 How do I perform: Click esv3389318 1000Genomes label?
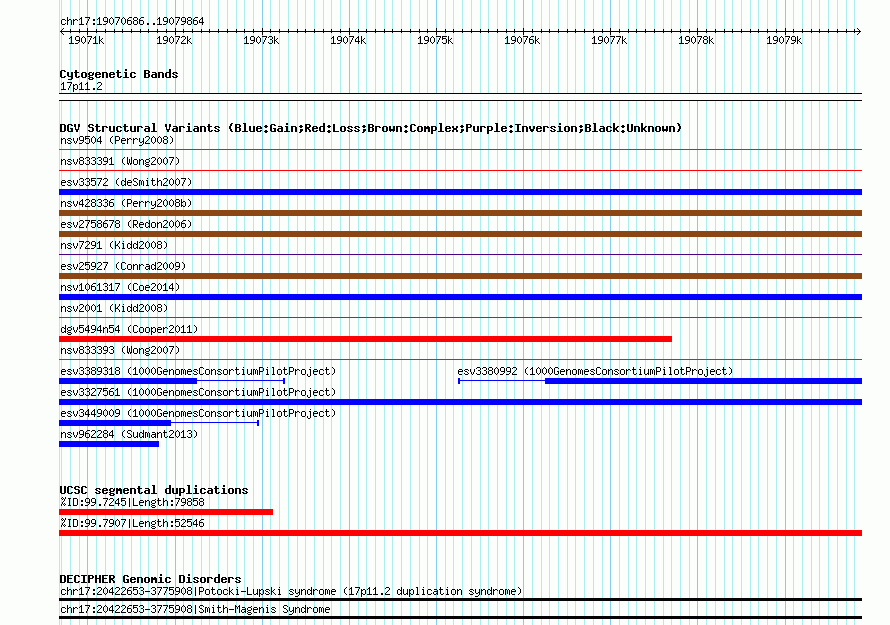(x=198, y=371)
